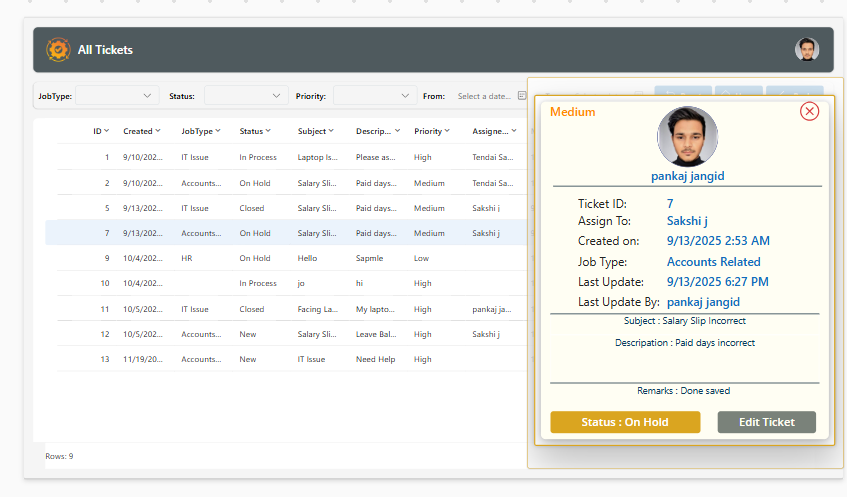Screen dimensions: 847x497
Task: Click the All Tickets header title
Action: point(105,50)
